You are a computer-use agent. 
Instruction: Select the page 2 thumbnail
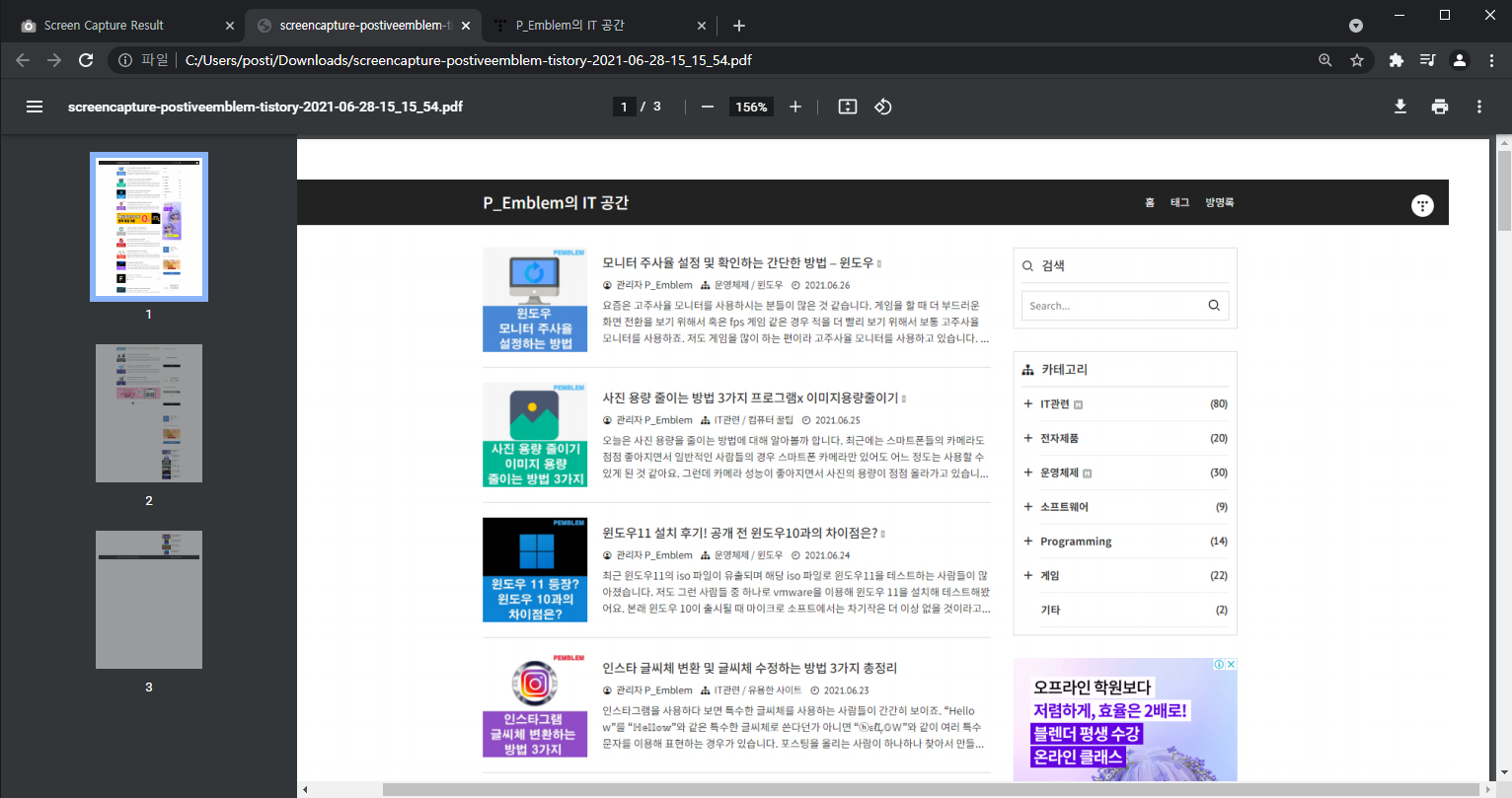[x=148, y=413]
